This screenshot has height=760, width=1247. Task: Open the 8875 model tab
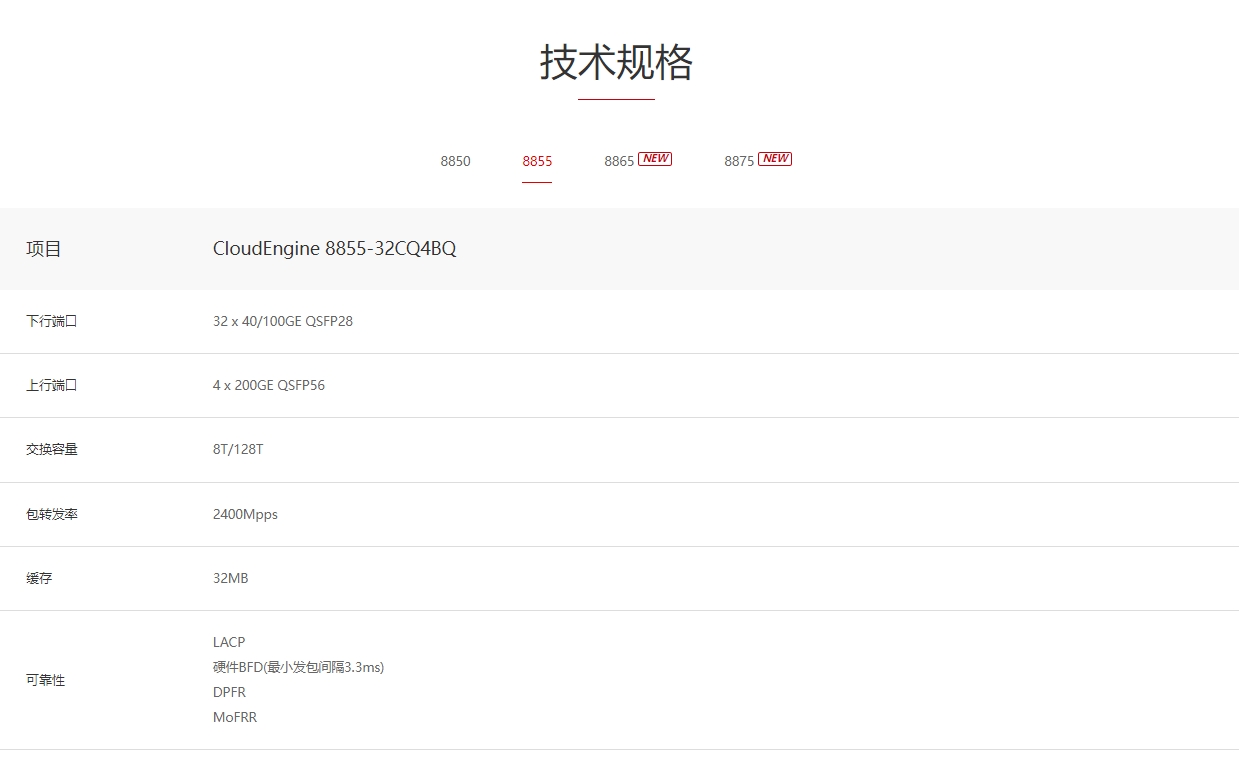(739, 161)
